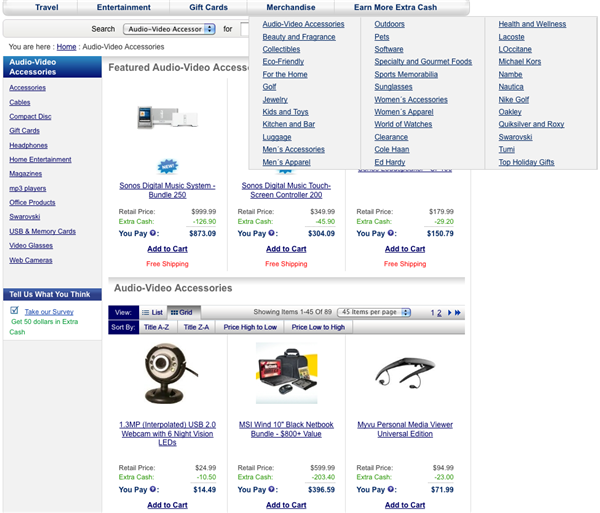The image size is (600, 513).
Task: Click the You Pay info icon beside $14.49
Action: tap(153, 489)
